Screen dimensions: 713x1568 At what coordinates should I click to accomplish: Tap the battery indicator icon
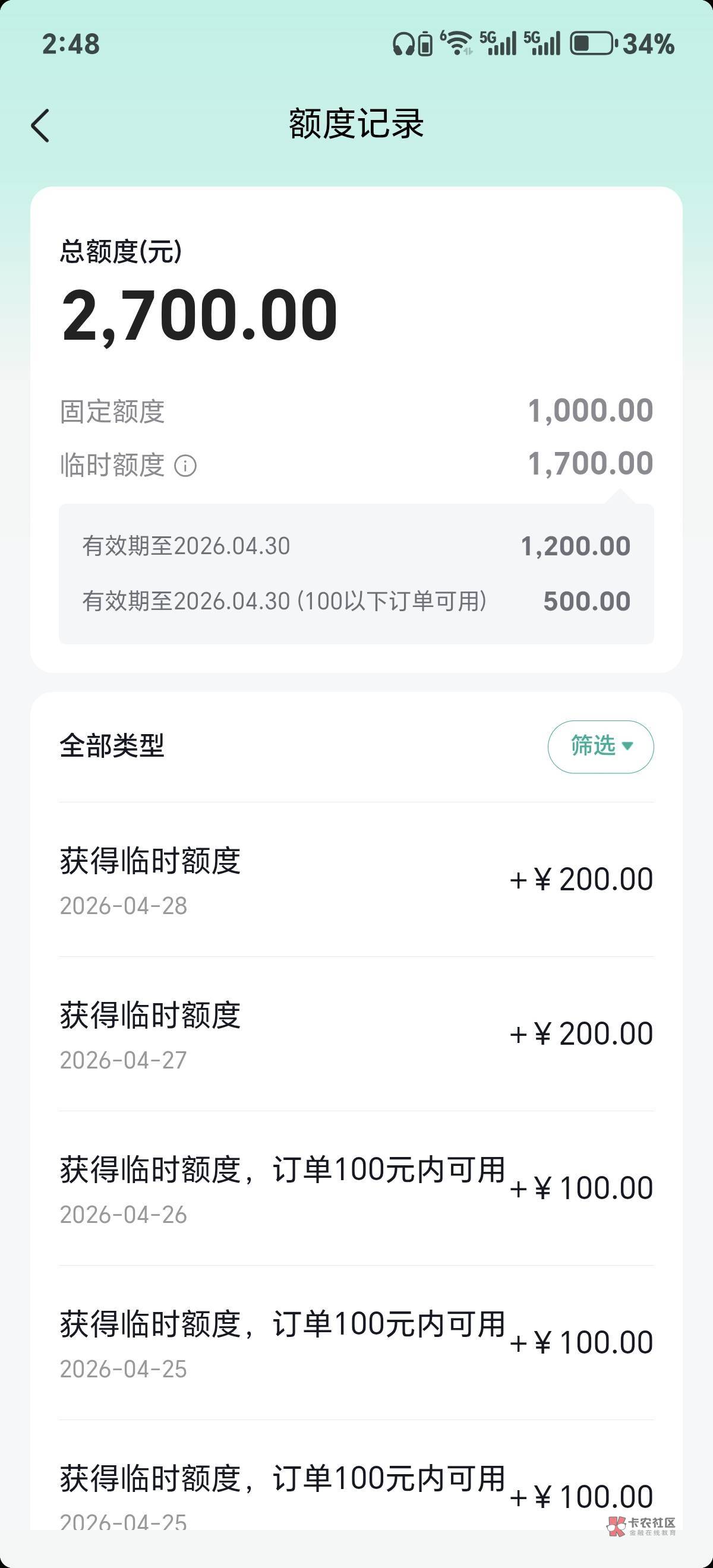pyautogui.click(x=592, y=44)
